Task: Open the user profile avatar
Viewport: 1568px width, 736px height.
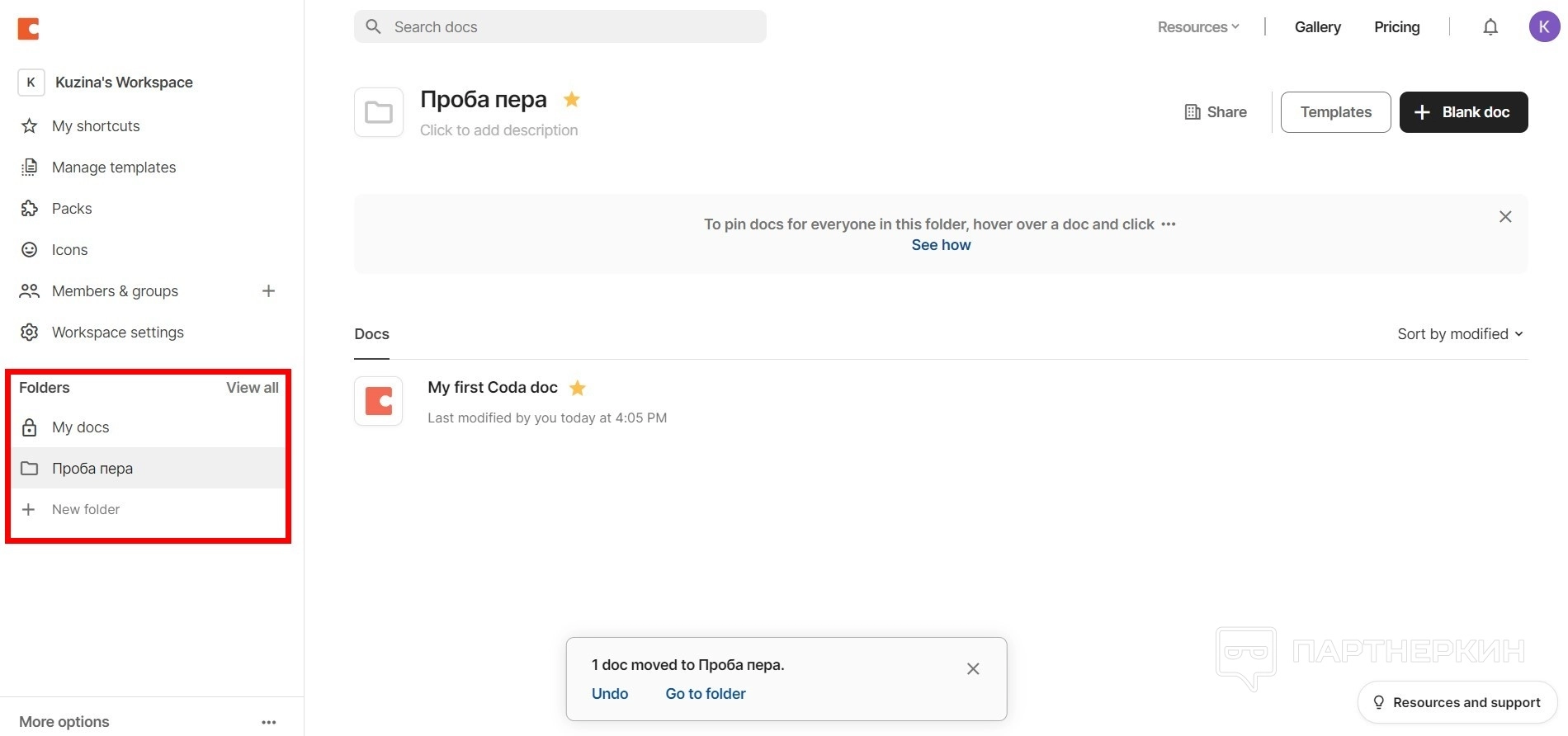Action: pyautogui.click(x=1543, y=27)
